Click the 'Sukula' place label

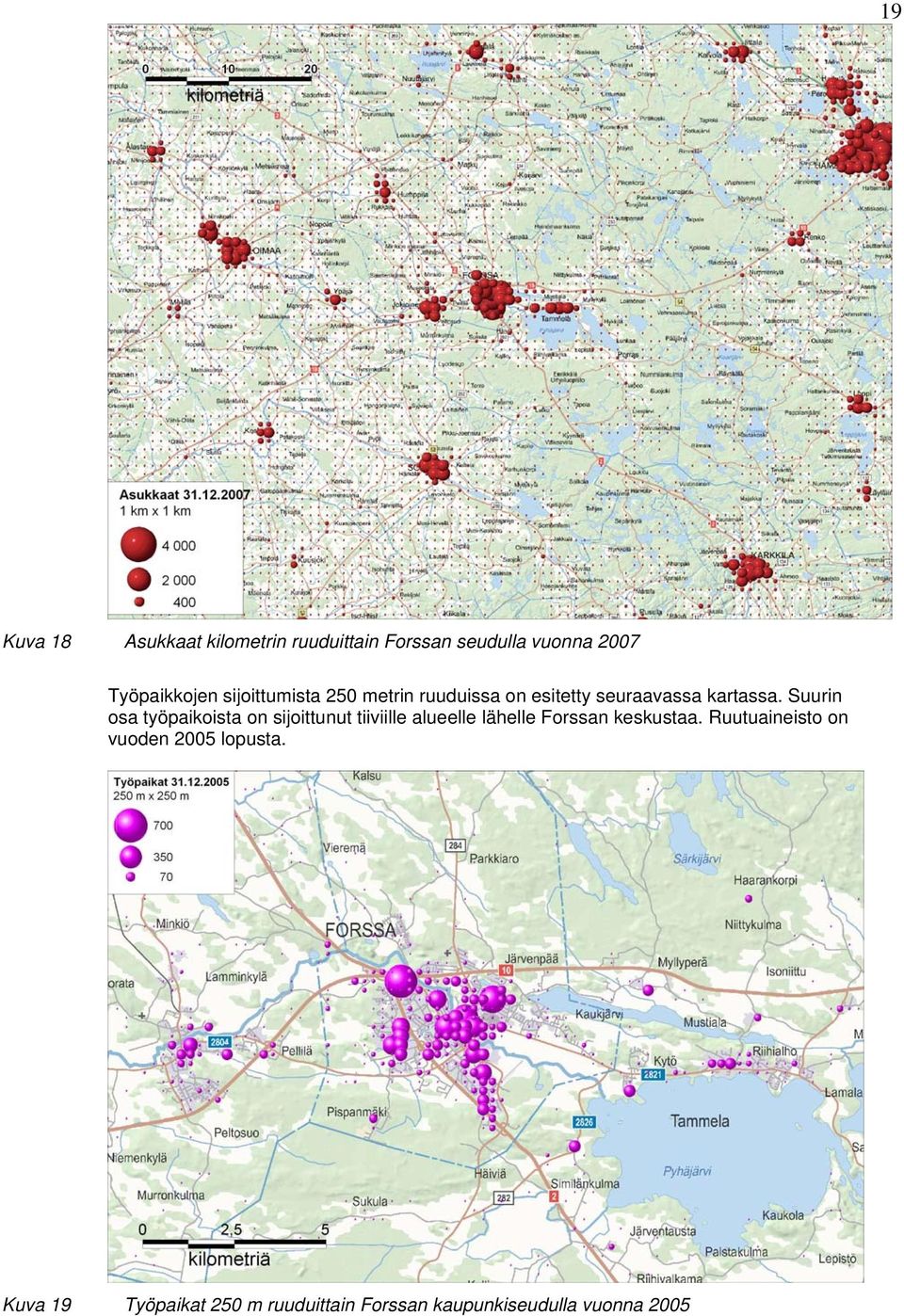tap(369, 1201)
